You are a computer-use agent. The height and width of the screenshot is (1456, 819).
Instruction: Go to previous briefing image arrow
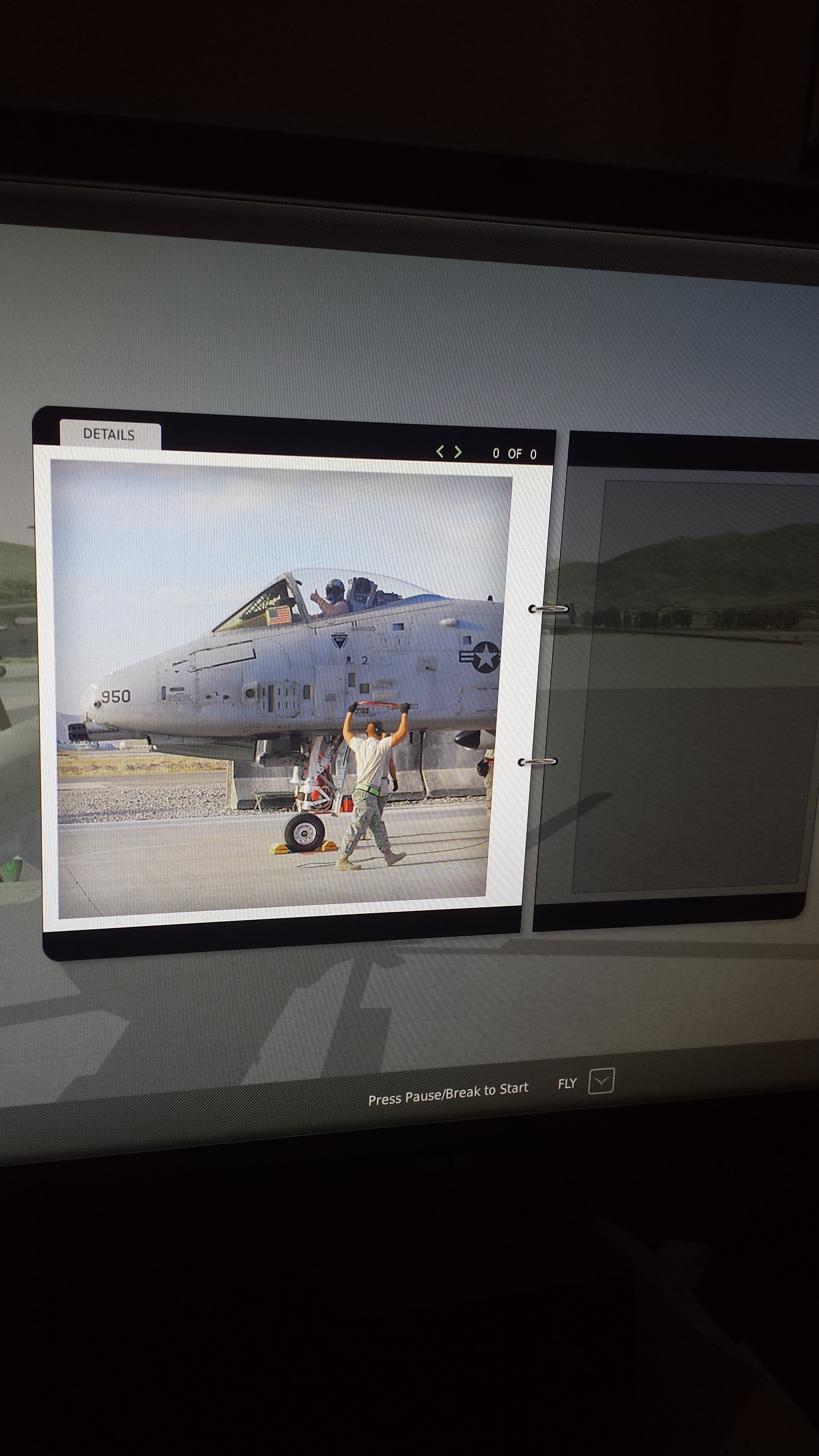(440, 451)
